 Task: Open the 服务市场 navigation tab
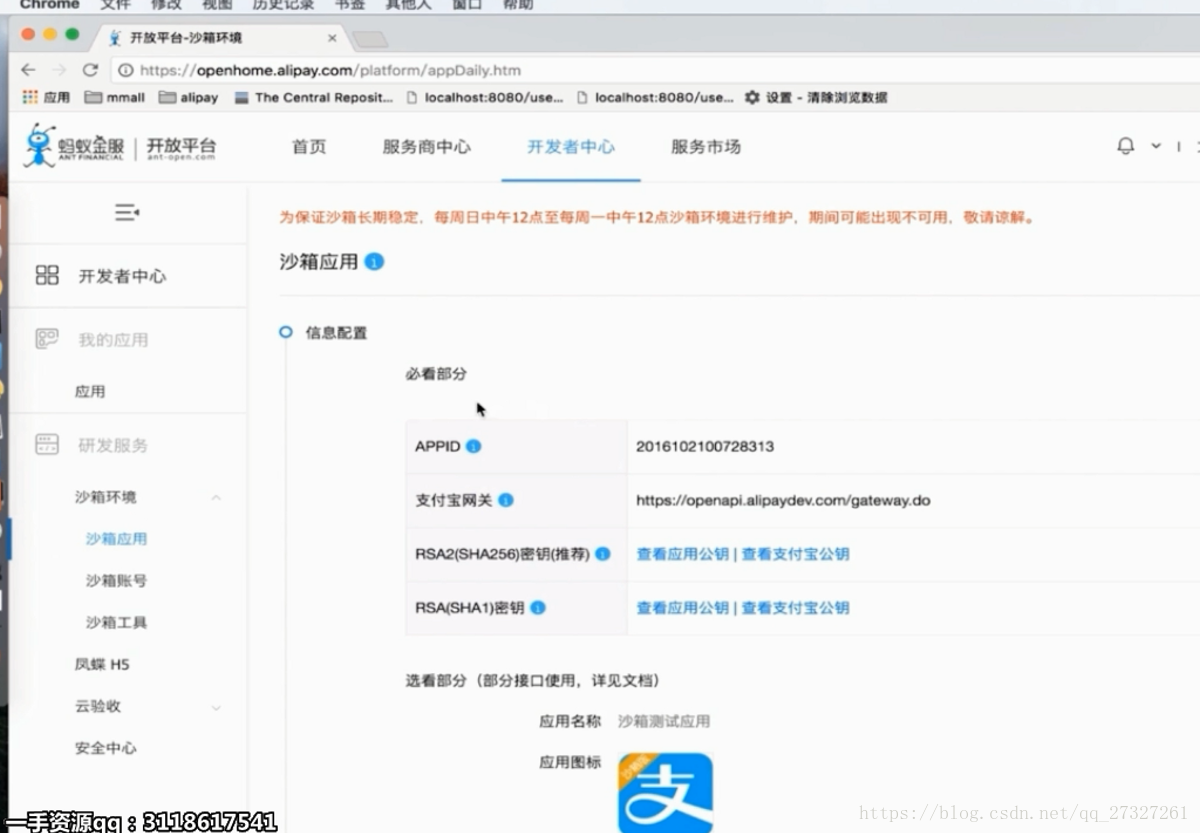click(706, 147)
